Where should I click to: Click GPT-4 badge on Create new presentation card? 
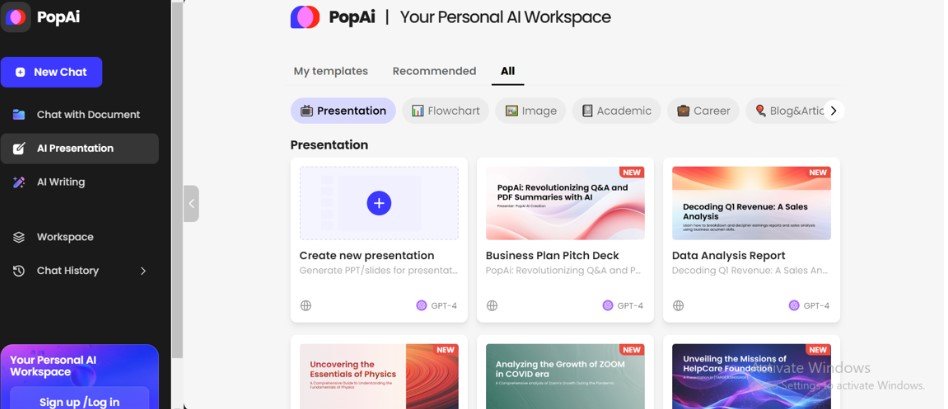[x=437, y=306]
